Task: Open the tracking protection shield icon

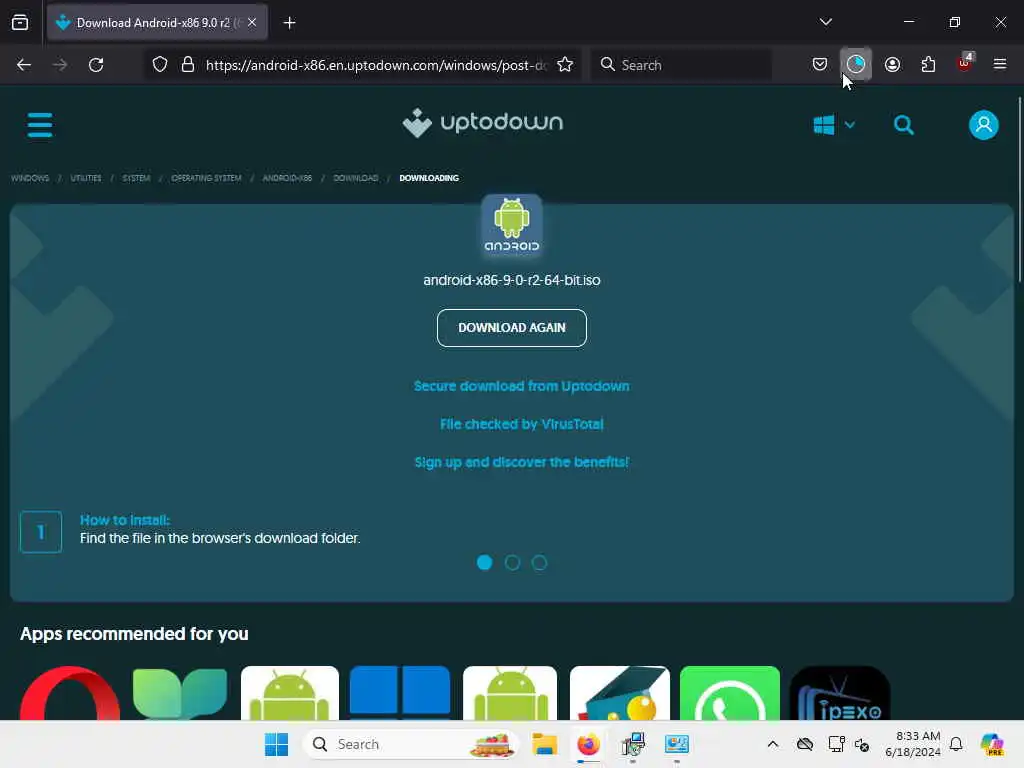Action: [160, 65]
